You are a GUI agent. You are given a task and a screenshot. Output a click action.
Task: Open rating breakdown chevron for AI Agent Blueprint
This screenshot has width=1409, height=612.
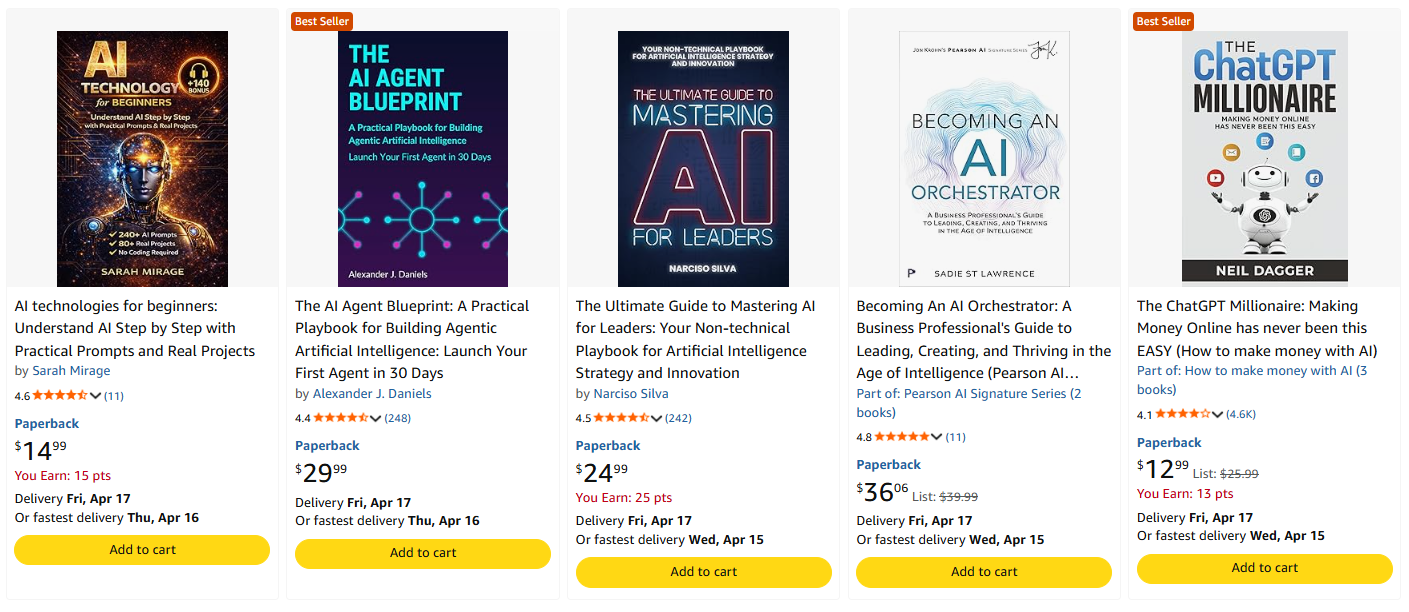click(377, 418)
